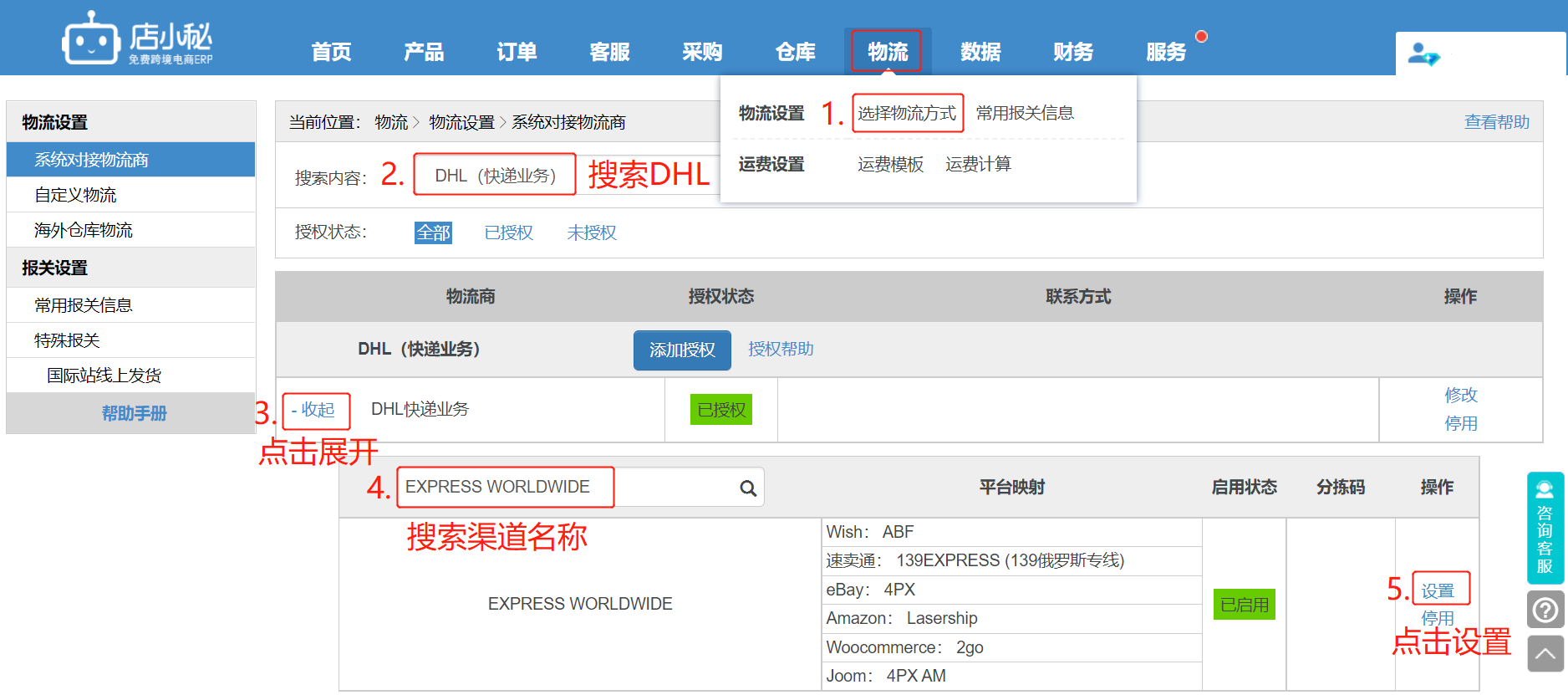Click the search magnifier in channel box
This screenshot has height=695, width=1568.
pos(748,488)
